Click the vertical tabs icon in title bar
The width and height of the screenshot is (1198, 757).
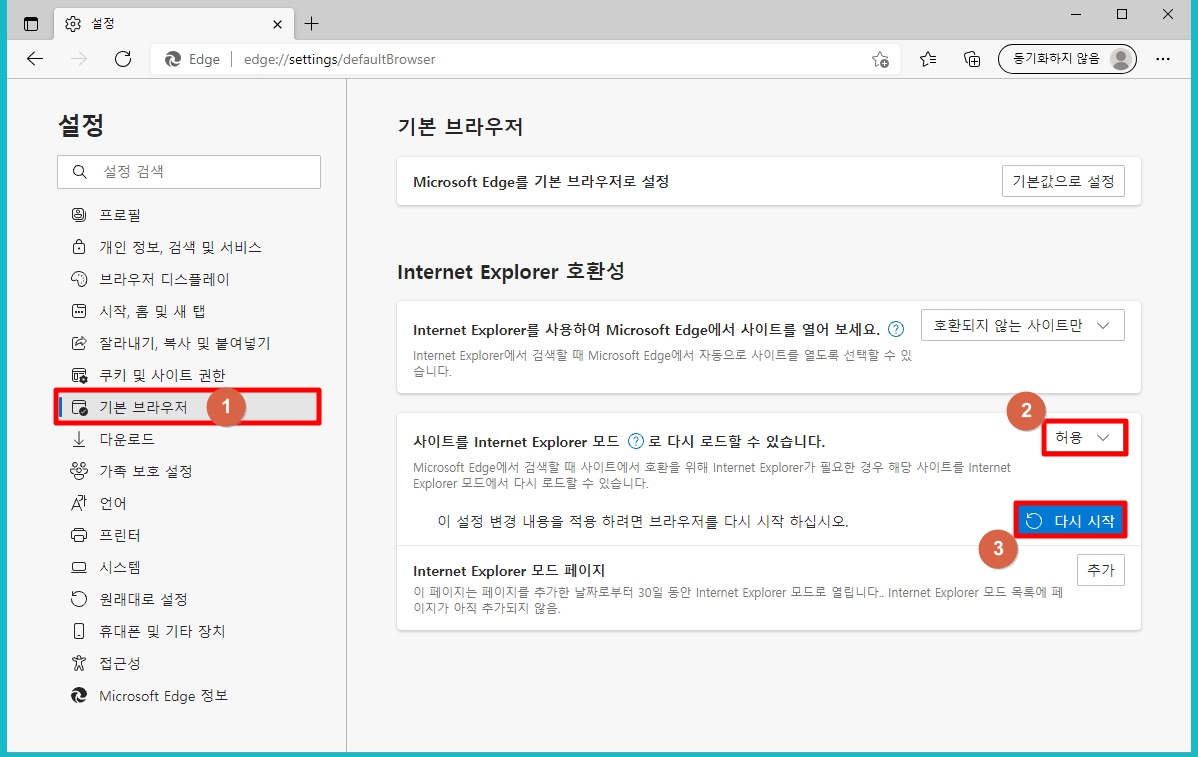31,24
